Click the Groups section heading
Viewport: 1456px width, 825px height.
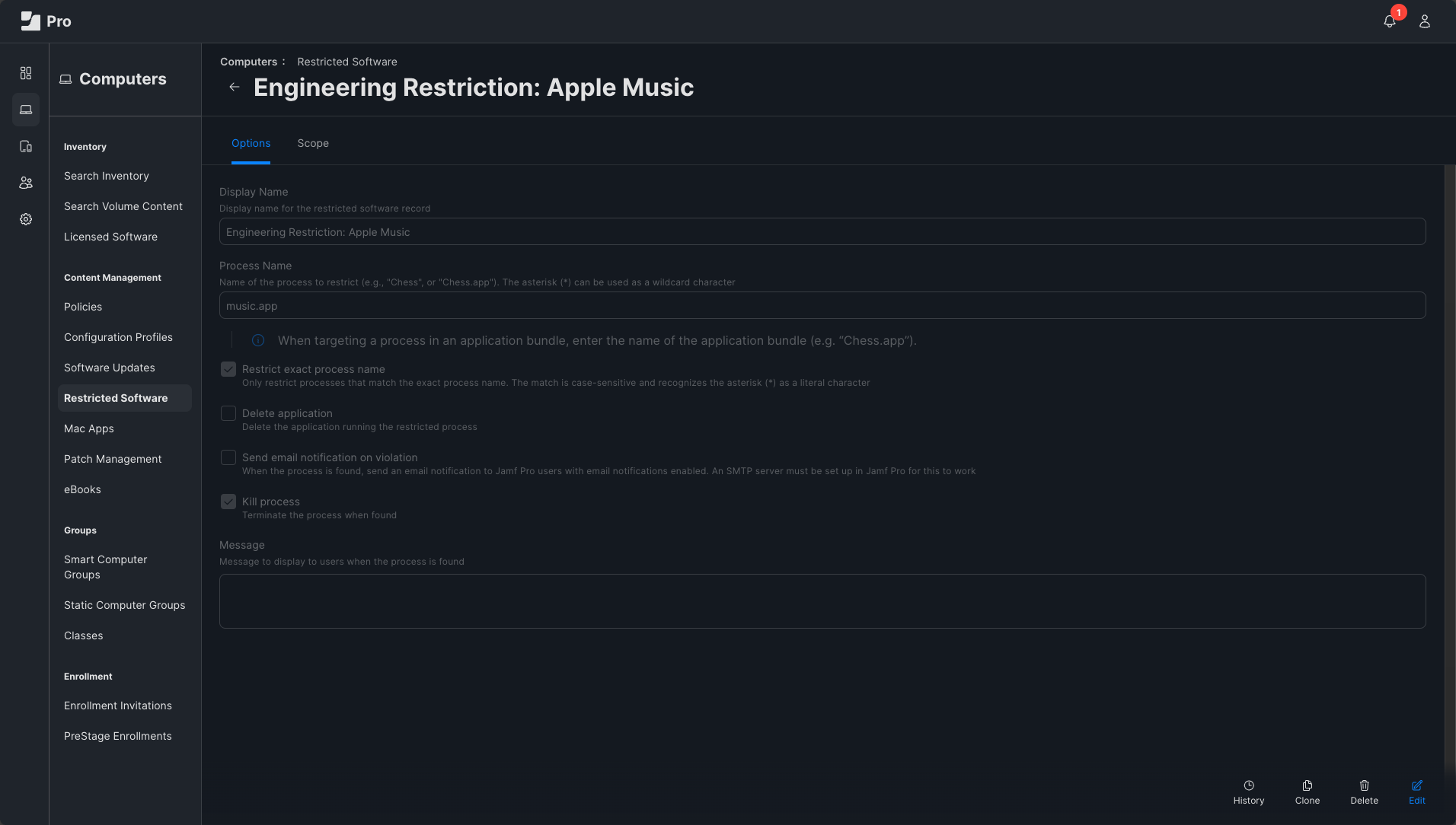[x=80, y=530]
